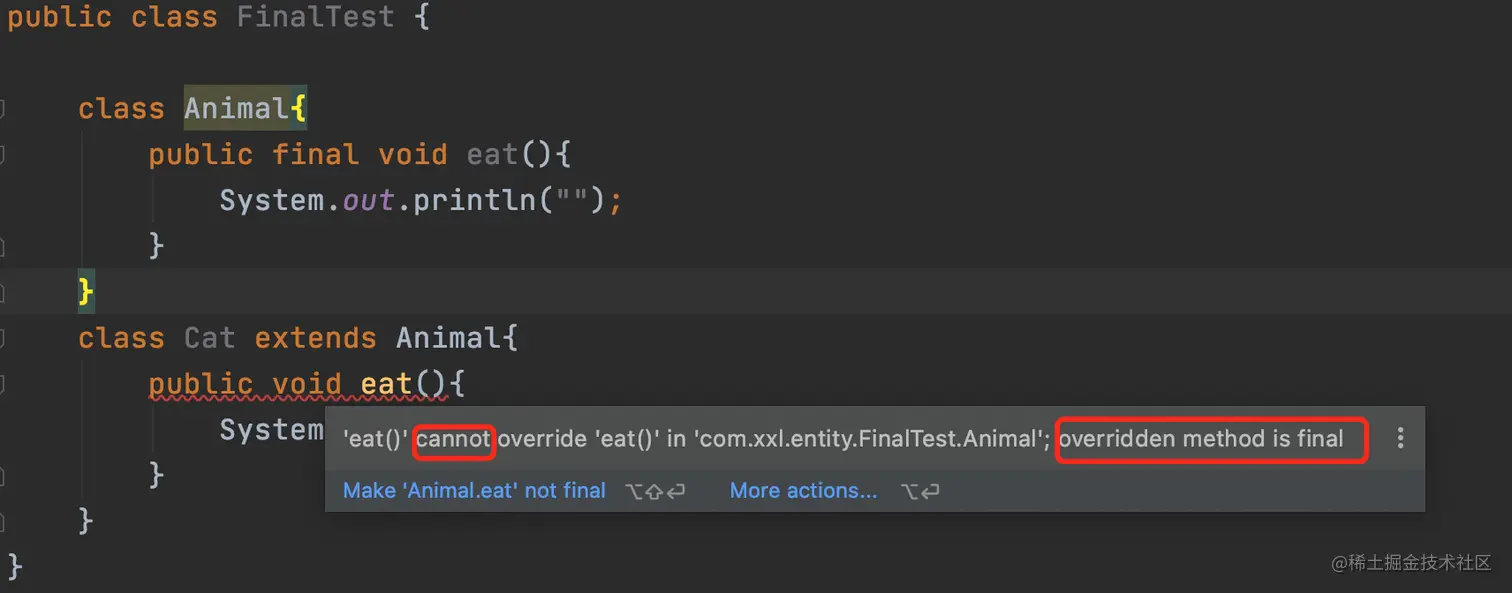Place cursor in the tooltip's 'overridden method is final' text
1512x593 pixels.
pos(1201,438)
